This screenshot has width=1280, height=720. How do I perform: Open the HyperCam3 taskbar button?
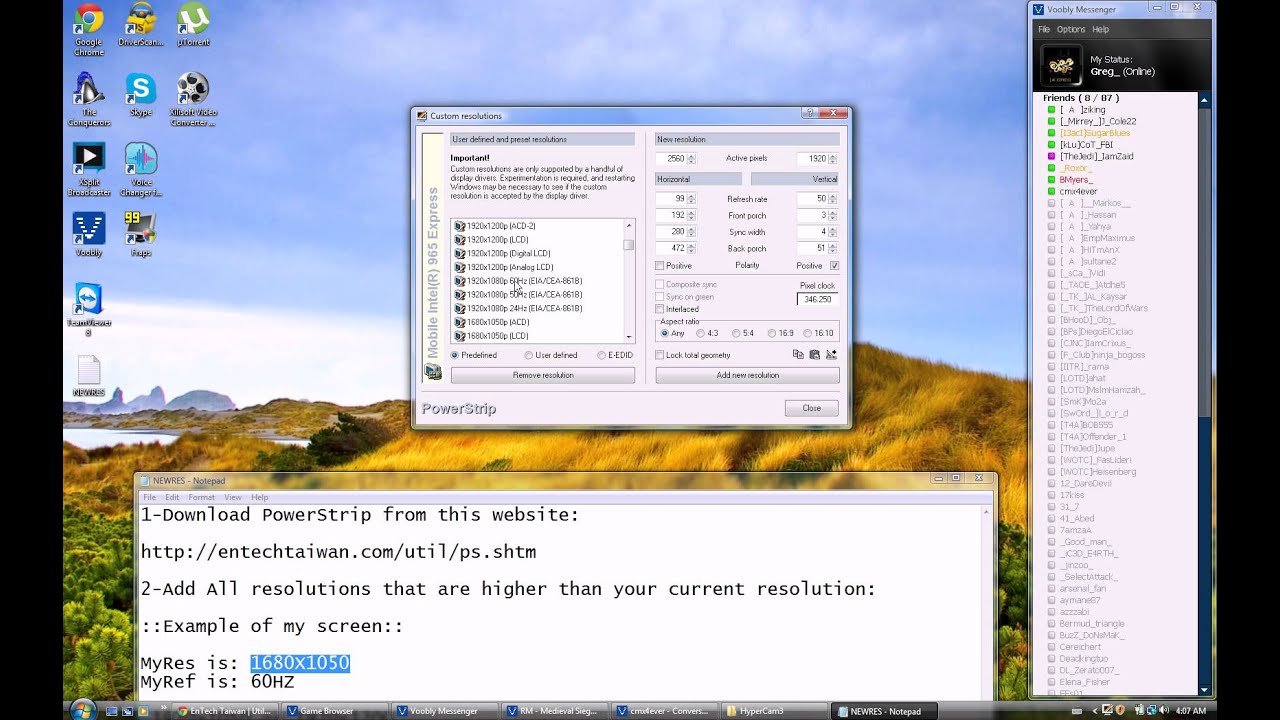click(774, 711)
